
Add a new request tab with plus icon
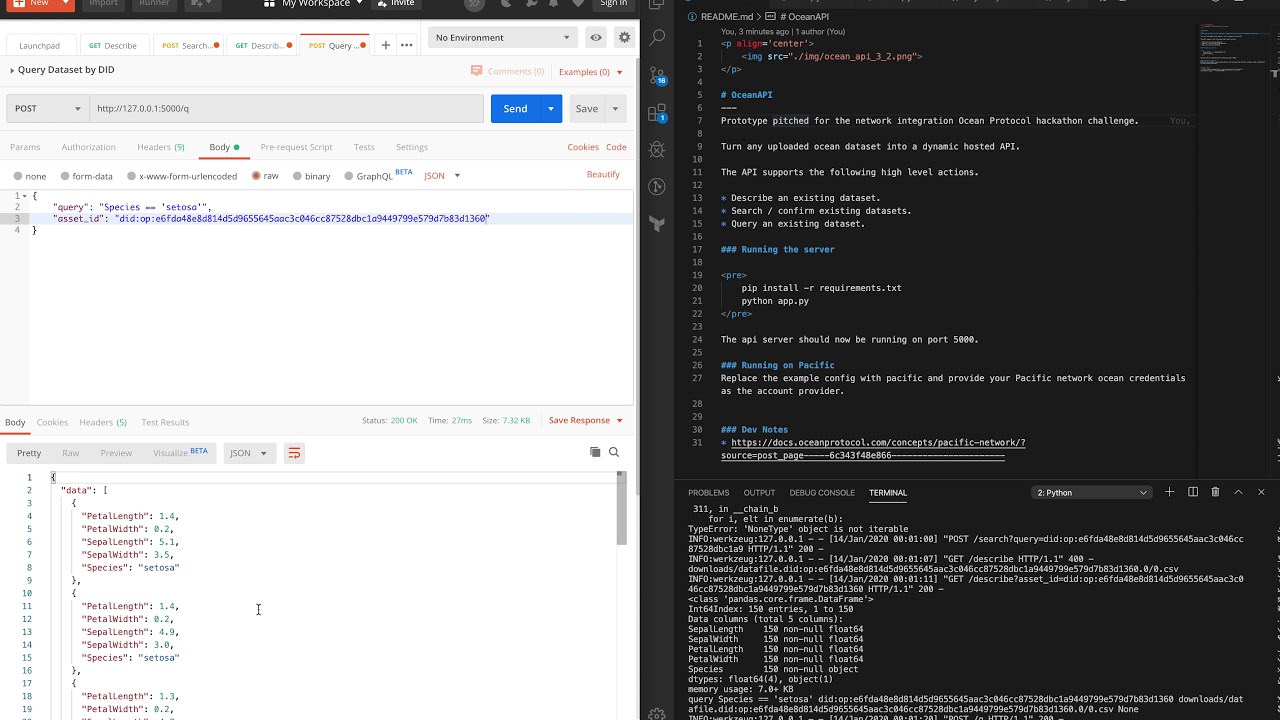(x=385, y=45)
